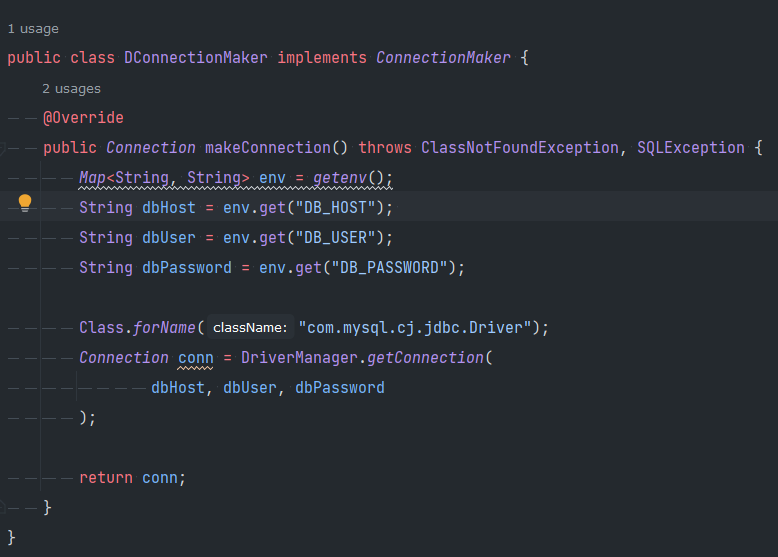The image size is (778, 557).
Task: Open the '2 usages' hint above method
Action: [x=71, y=89]
